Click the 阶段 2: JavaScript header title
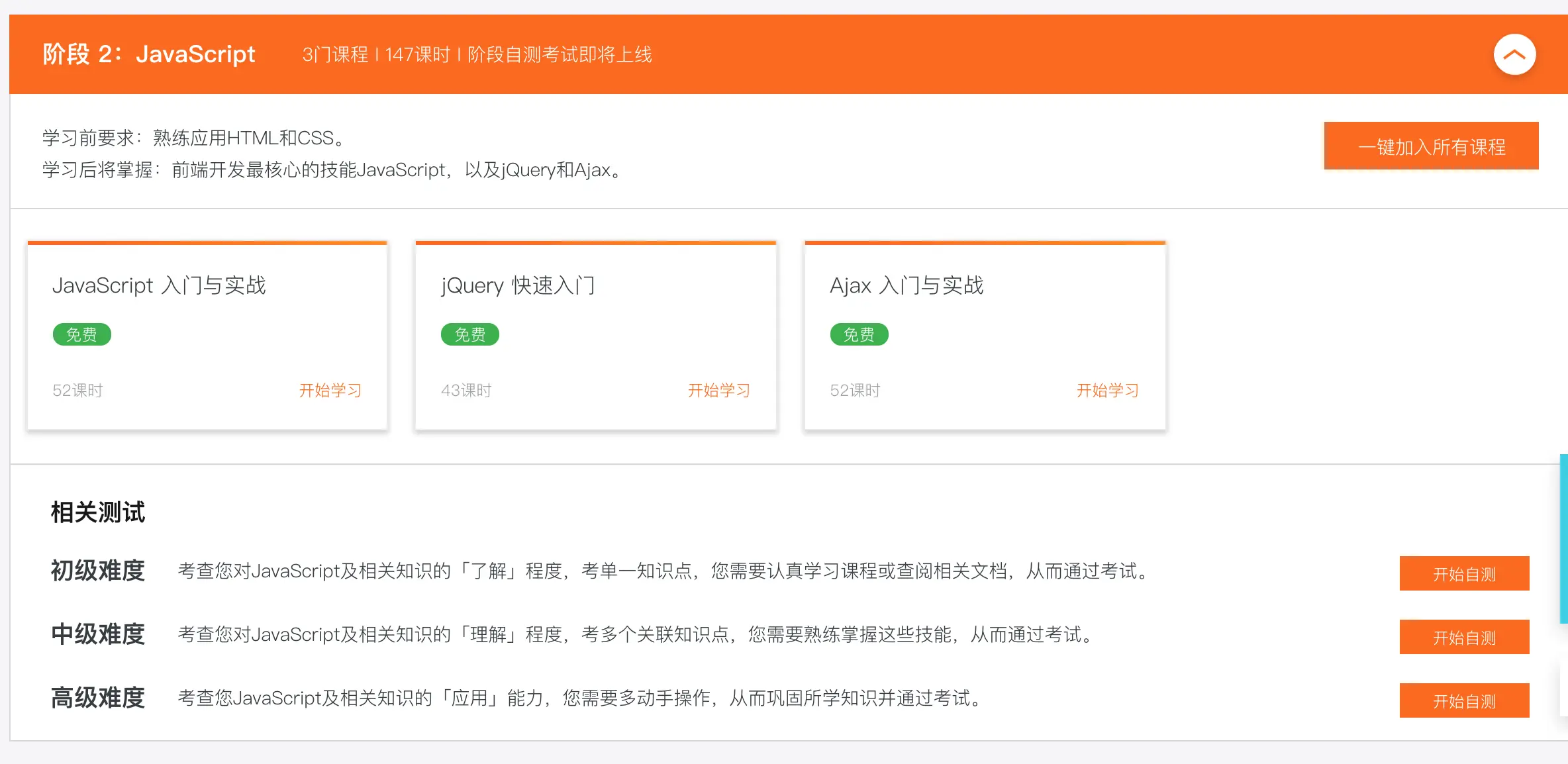This screenshot has height=764, width=1568. 149,54
